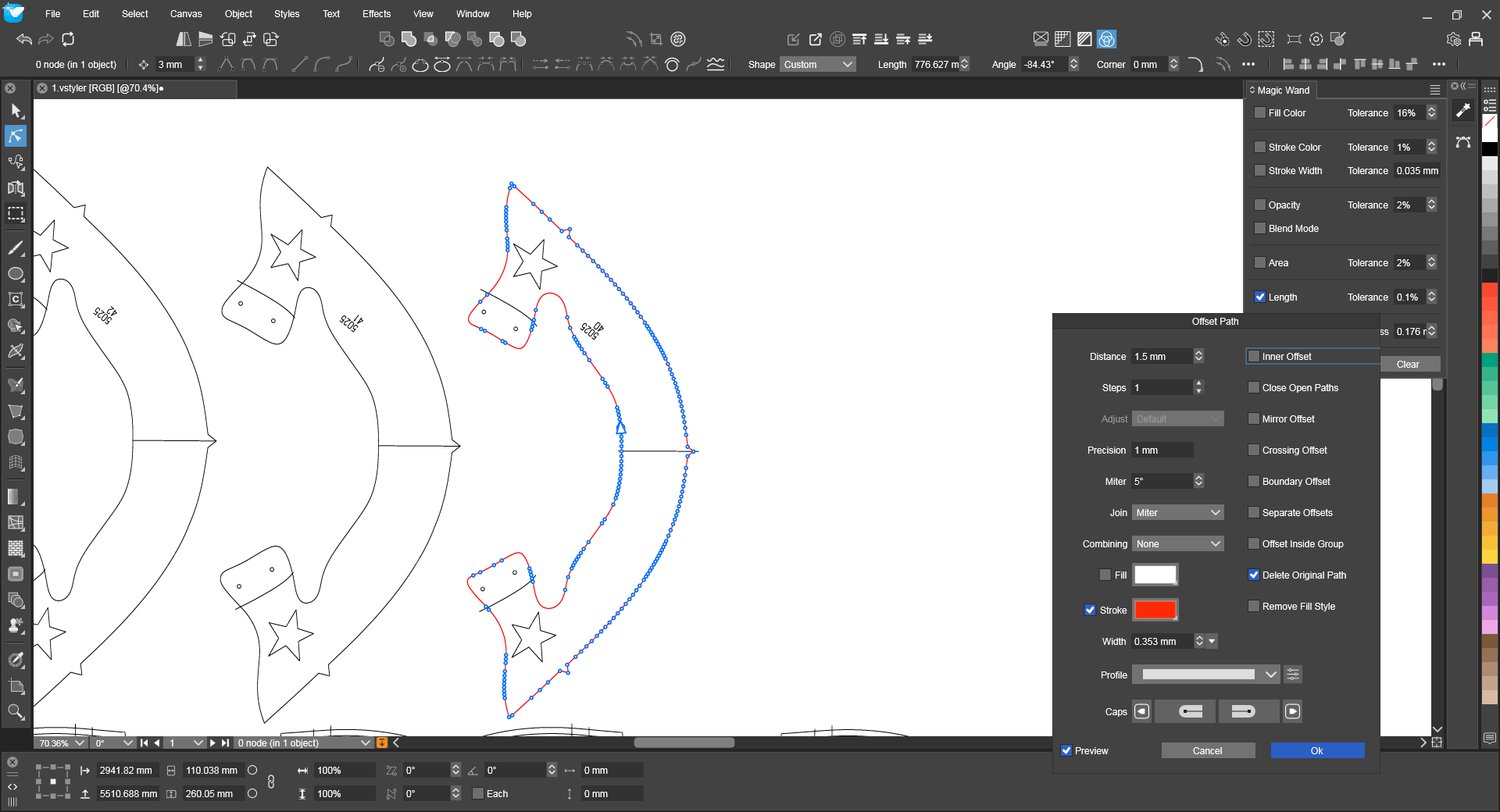Expand the Shape Custom dropdown

(x=817, y=65)
